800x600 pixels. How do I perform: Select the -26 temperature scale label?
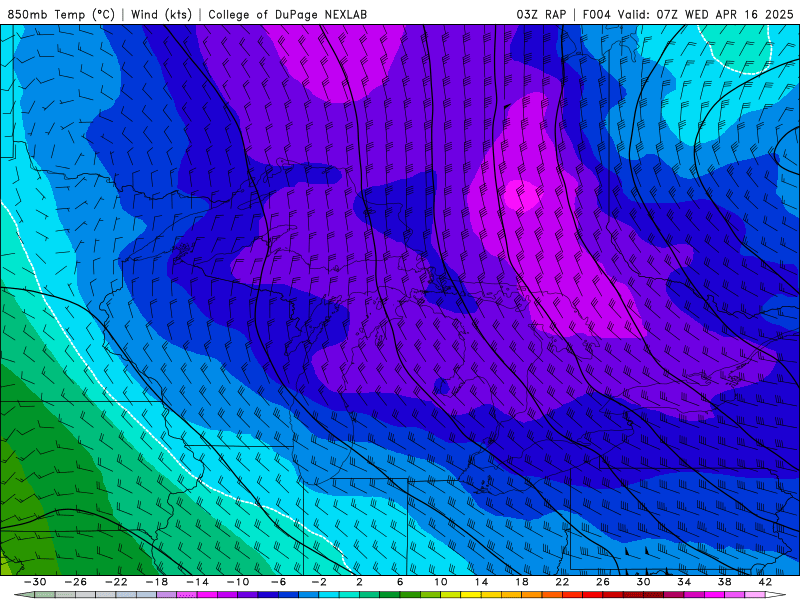[x=76, y=582]
